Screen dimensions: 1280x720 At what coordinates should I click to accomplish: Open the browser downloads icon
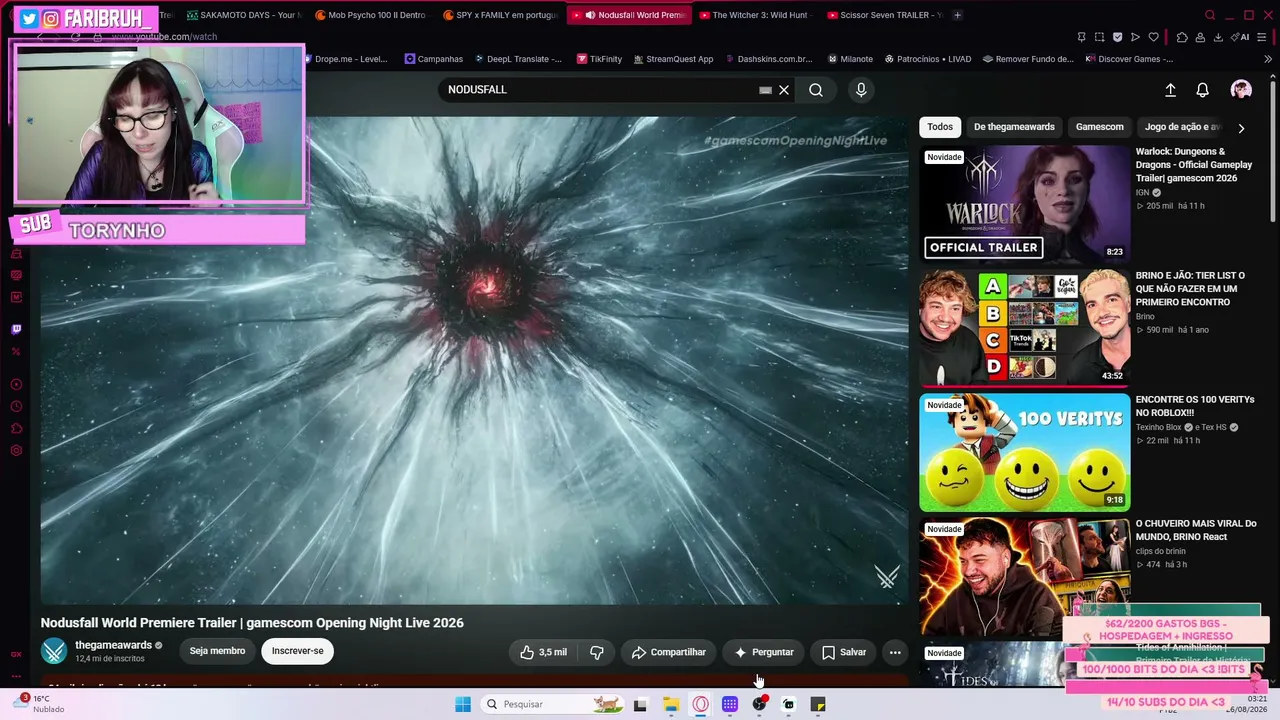point(1219,37)
